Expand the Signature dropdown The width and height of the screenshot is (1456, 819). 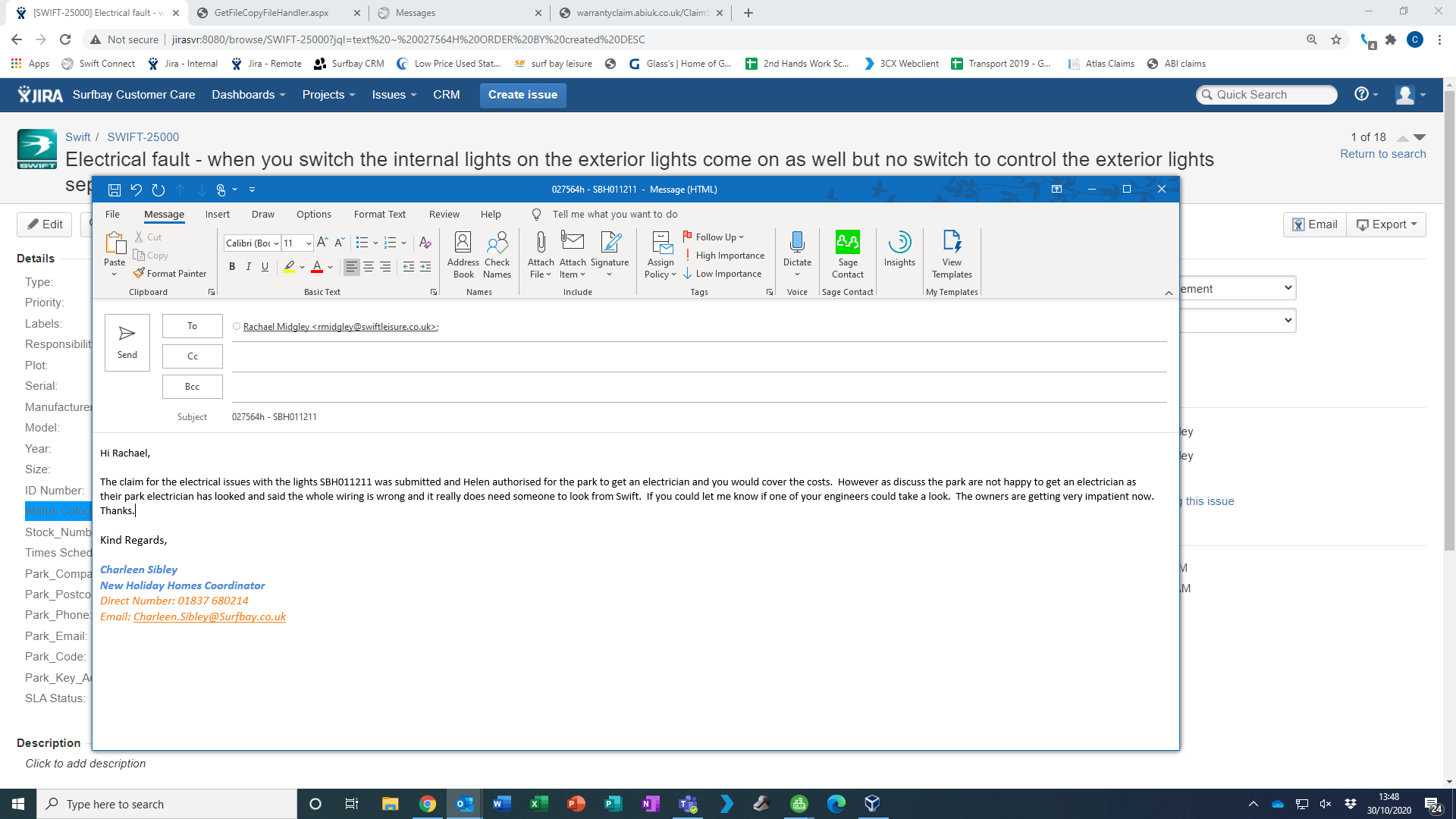[x=610, y=275]
